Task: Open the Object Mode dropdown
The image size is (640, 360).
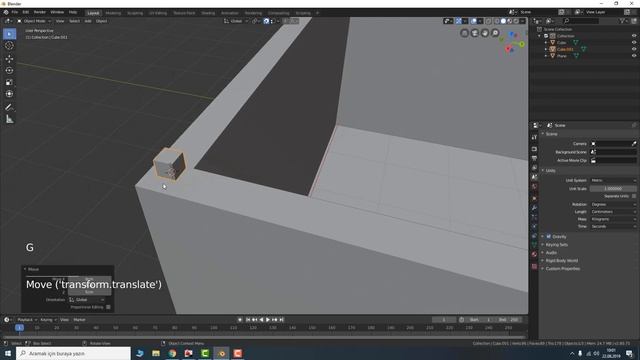Action: [x=34, y=21]
